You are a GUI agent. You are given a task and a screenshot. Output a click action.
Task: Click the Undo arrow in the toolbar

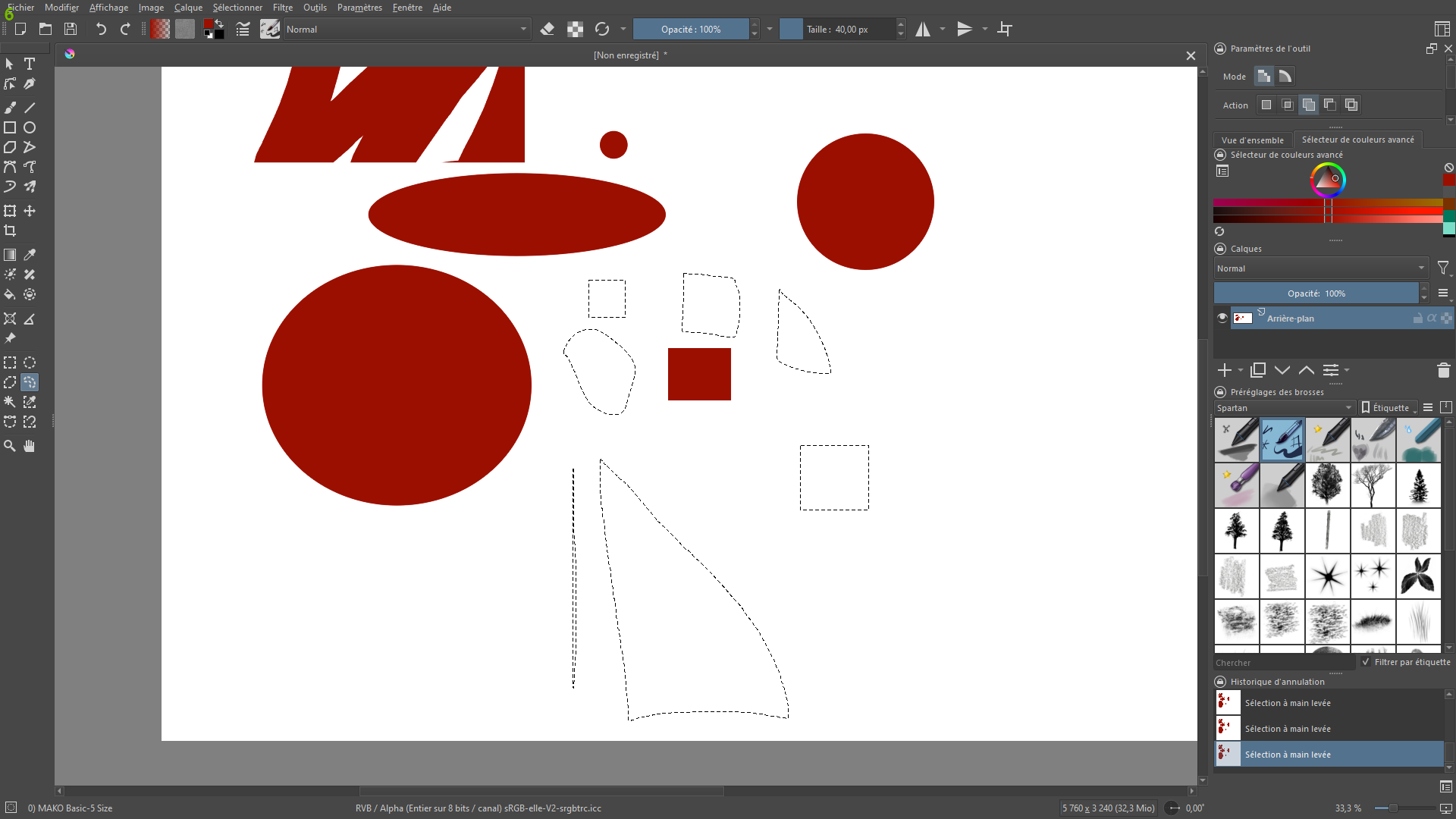100,29
